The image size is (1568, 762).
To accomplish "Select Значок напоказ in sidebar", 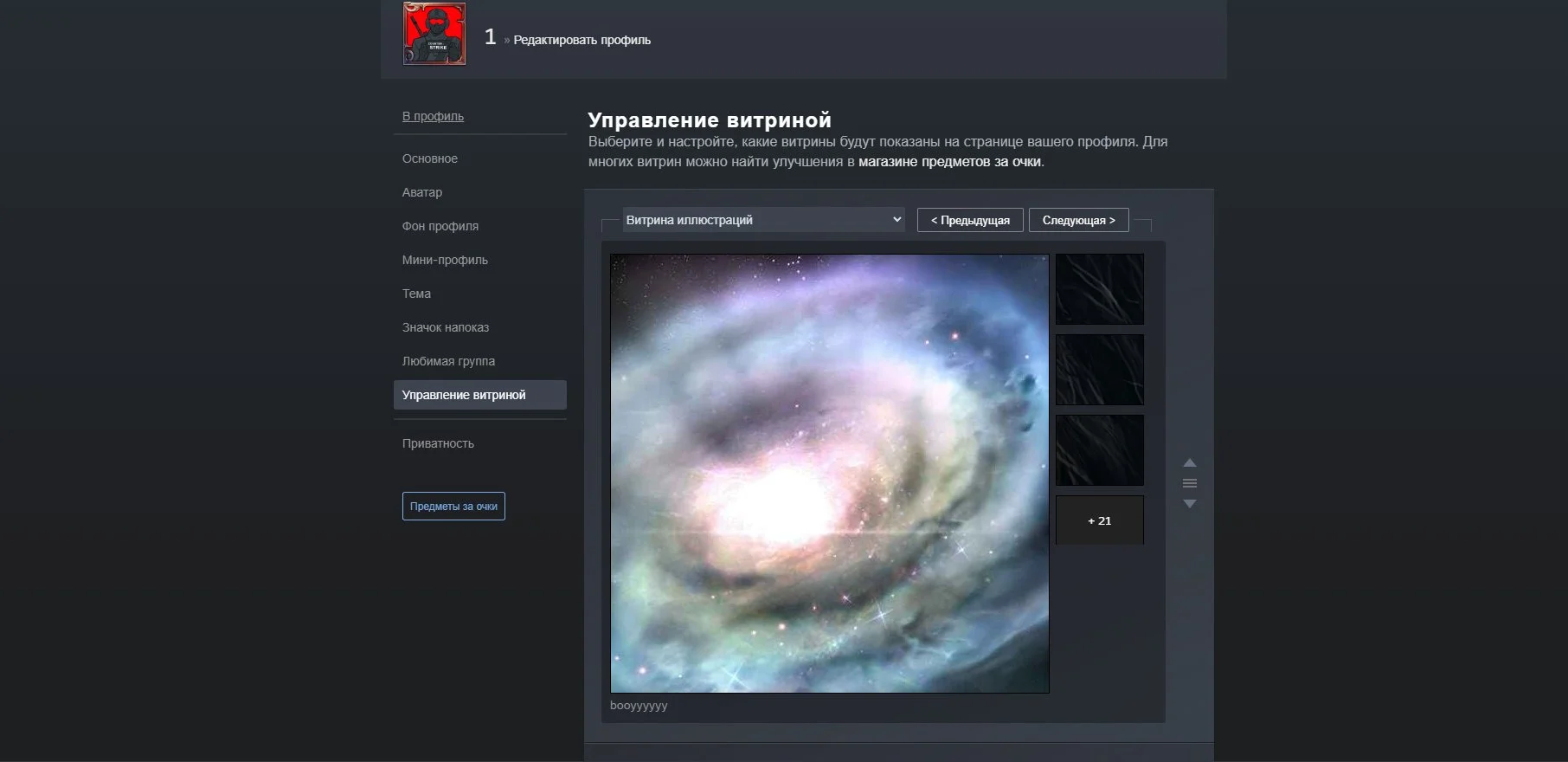I will tap(446, 327).
